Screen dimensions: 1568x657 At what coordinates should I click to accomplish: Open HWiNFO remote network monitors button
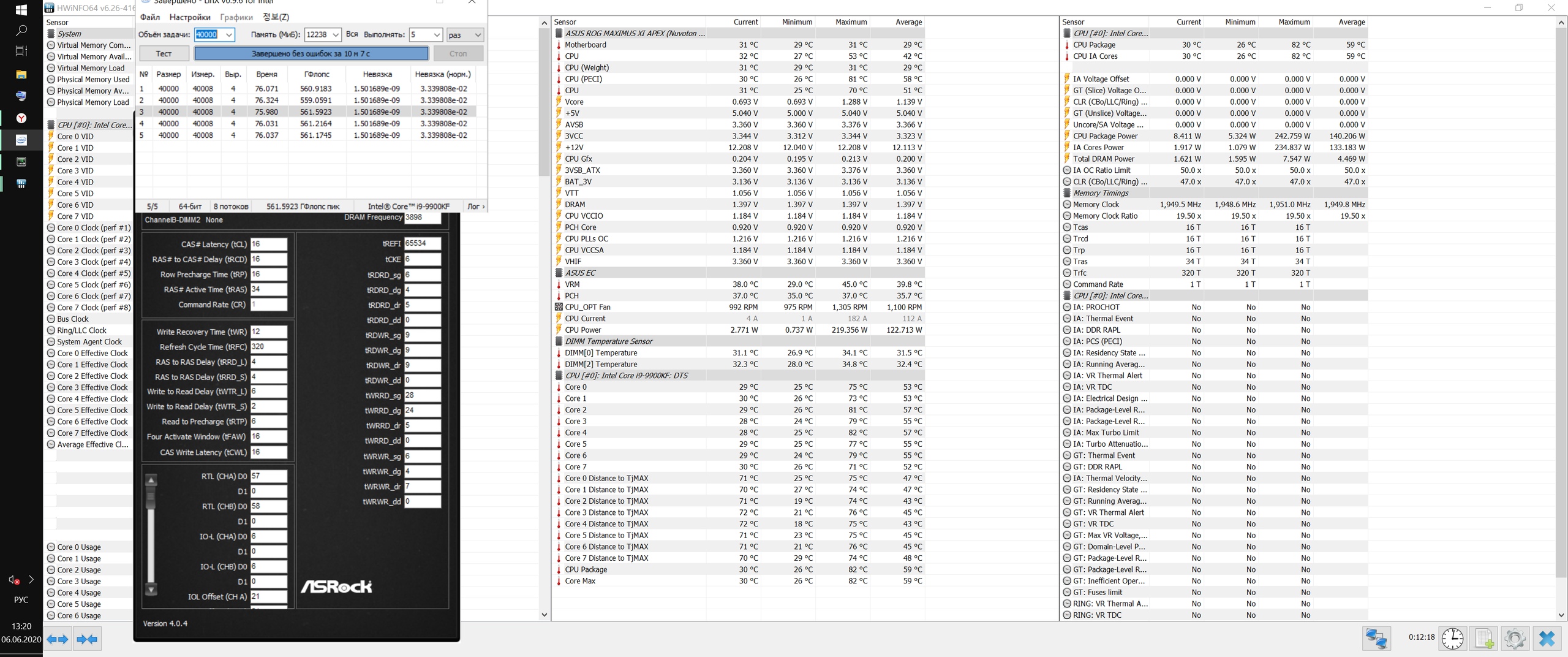tap(1376, 638)
